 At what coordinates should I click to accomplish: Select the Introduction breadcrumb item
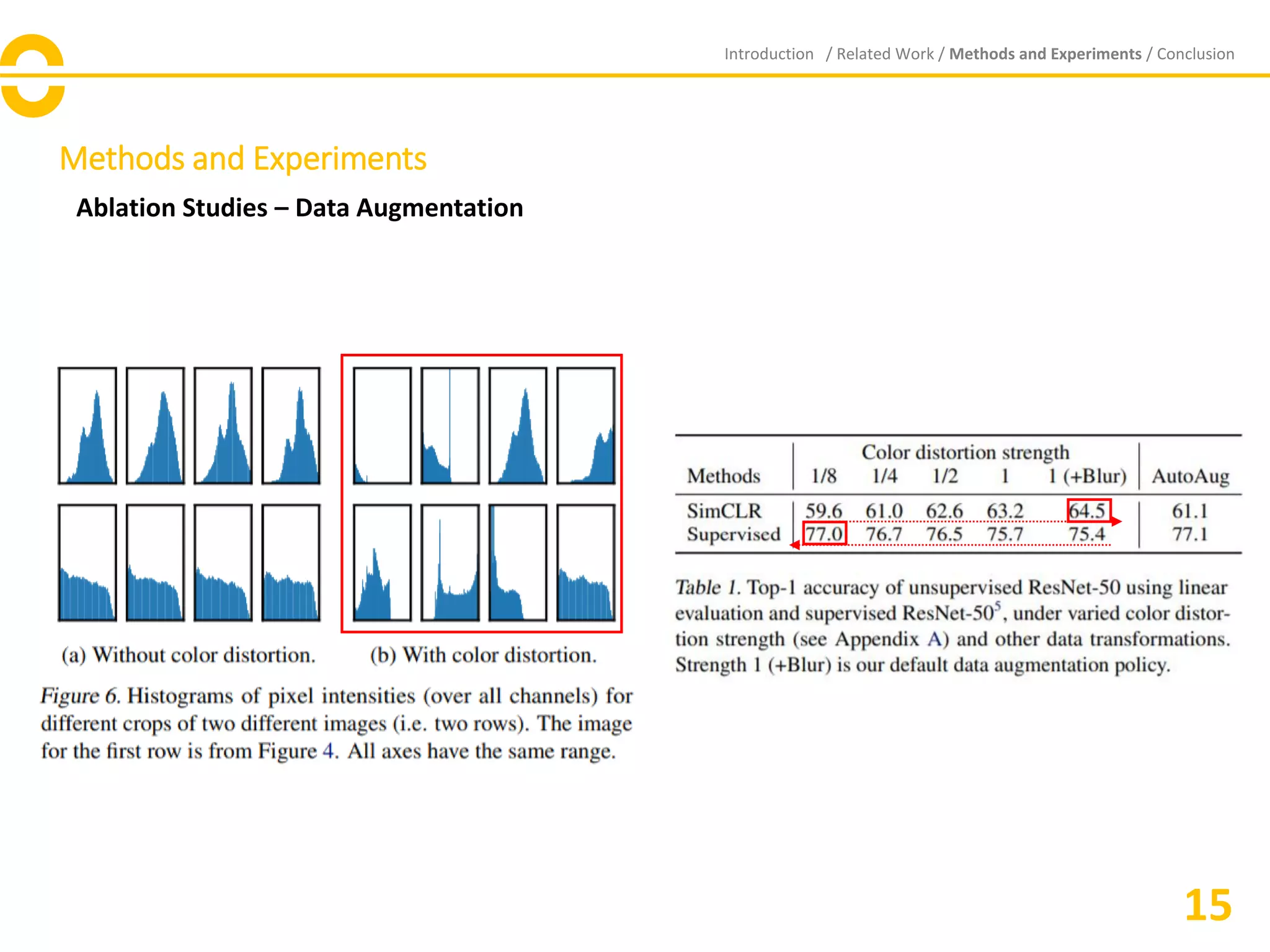click(x=768, y=54)
